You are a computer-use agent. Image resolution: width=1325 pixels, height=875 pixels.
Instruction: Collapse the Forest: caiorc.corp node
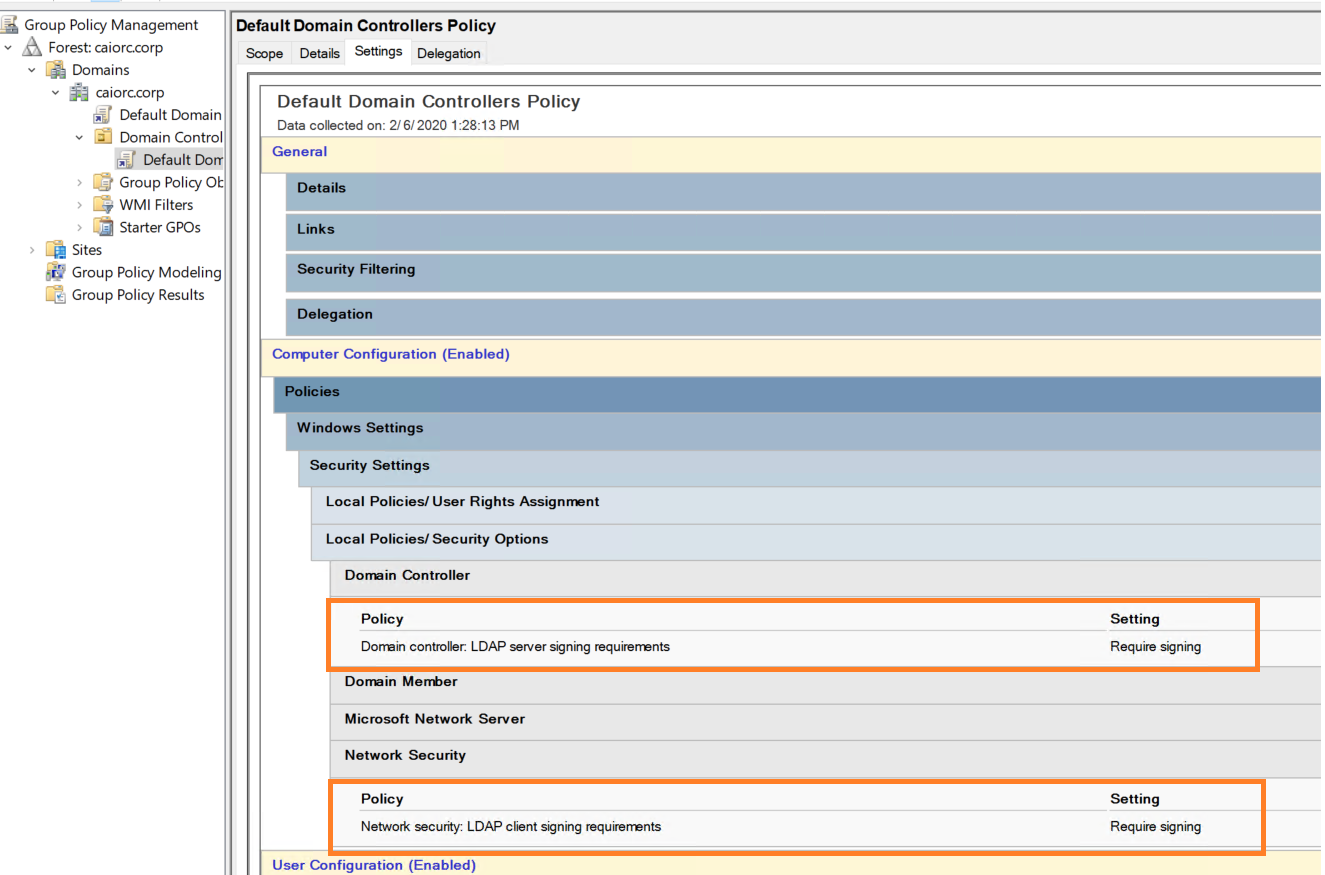[9, 47]
